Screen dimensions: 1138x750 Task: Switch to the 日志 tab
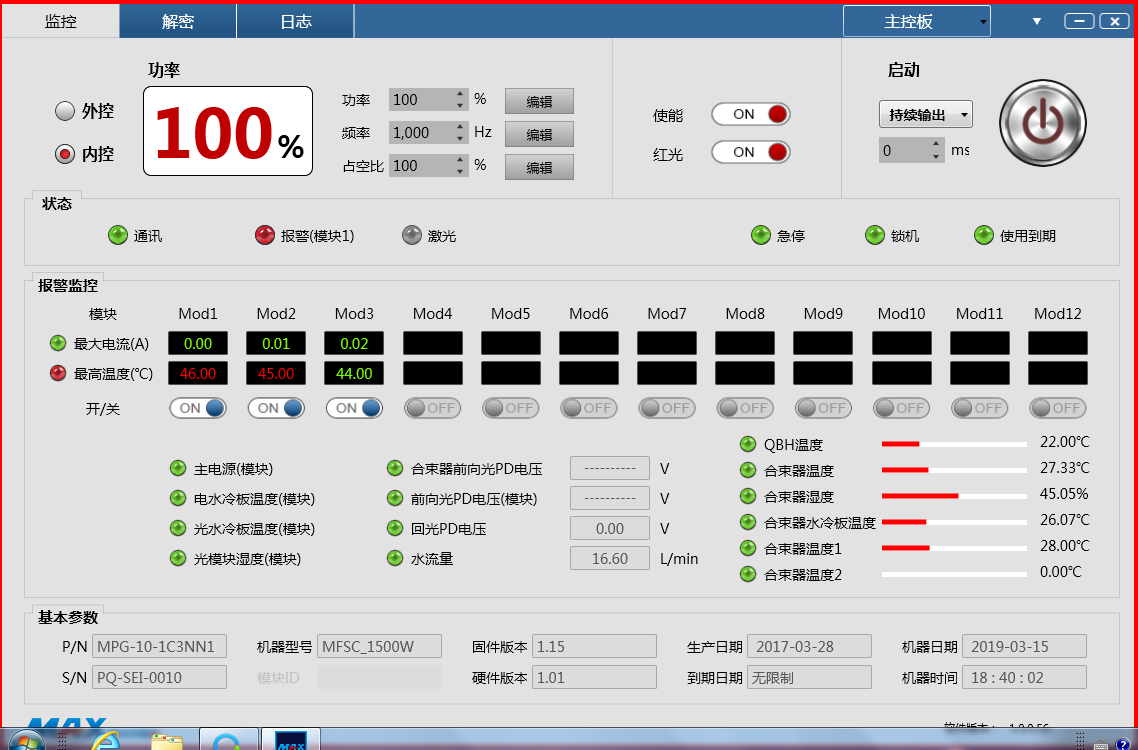(295, 21)
